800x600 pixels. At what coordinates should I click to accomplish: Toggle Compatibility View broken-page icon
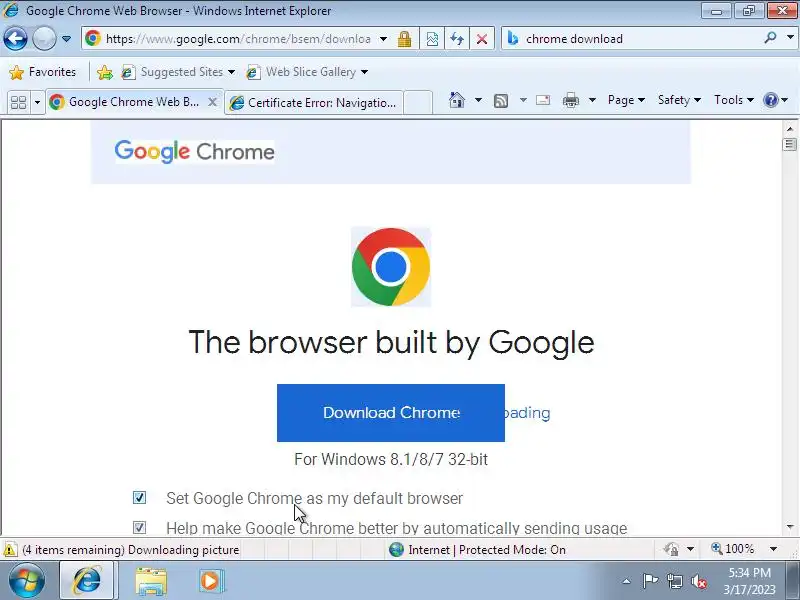432,39
